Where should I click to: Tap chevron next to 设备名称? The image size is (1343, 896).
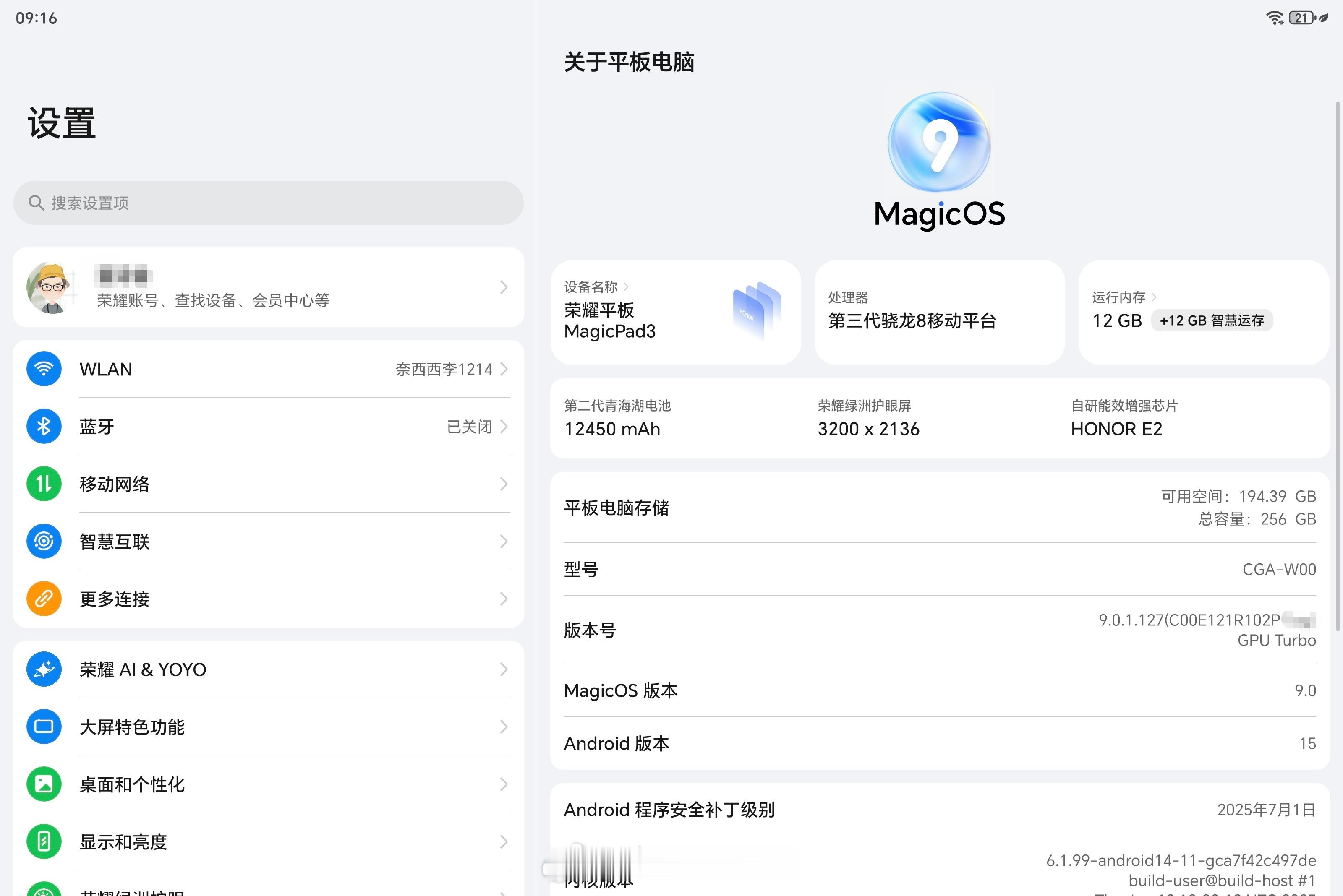tap(626, 287)
